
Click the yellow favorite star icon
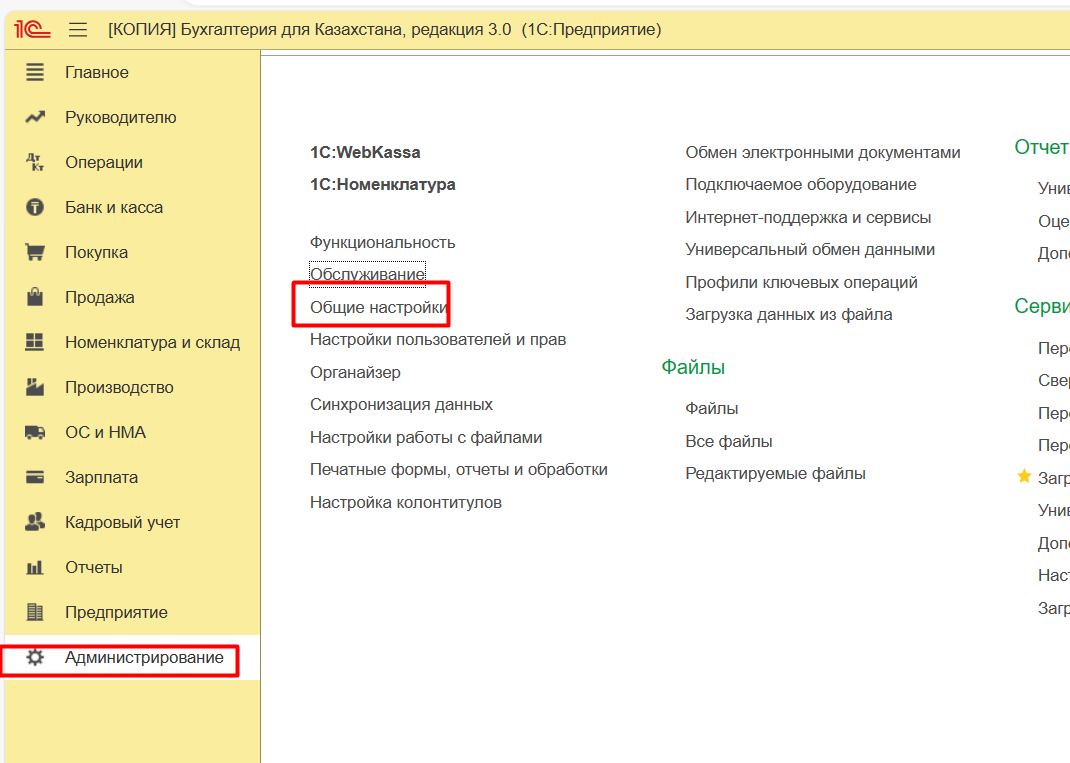pos(1024,477)
